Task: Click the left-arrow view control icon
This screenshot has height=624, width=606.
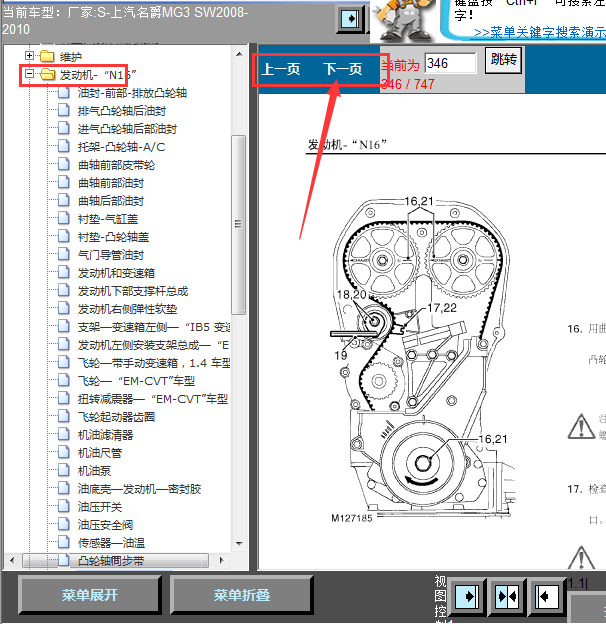Action: point(546,596)
